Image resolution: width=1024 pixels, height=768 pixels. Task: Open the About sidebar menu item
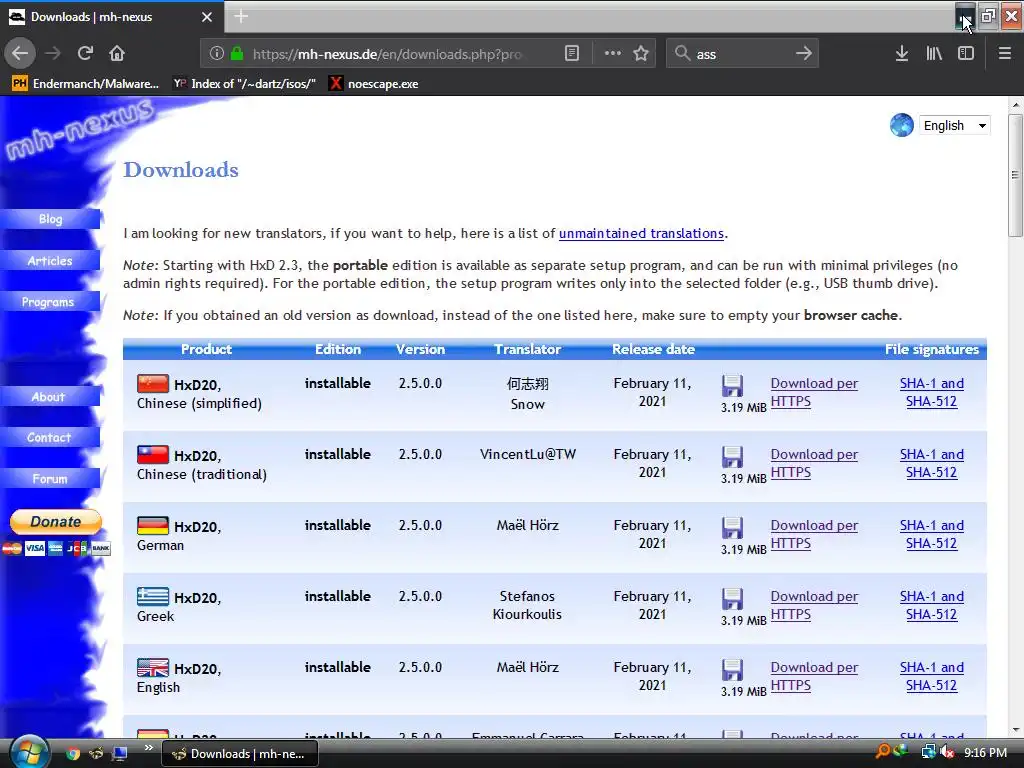50,396
